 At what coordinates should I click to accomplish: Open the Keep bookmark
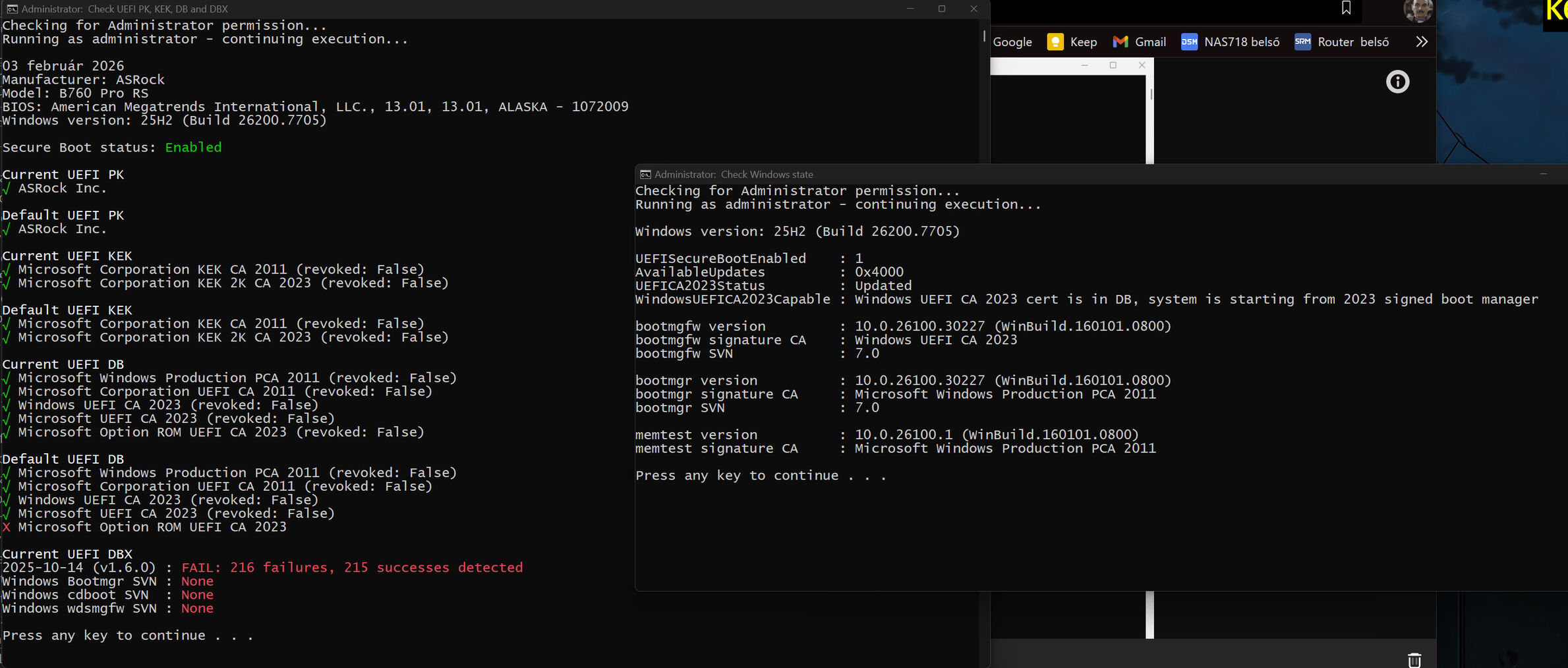(x=1072, y=42)
